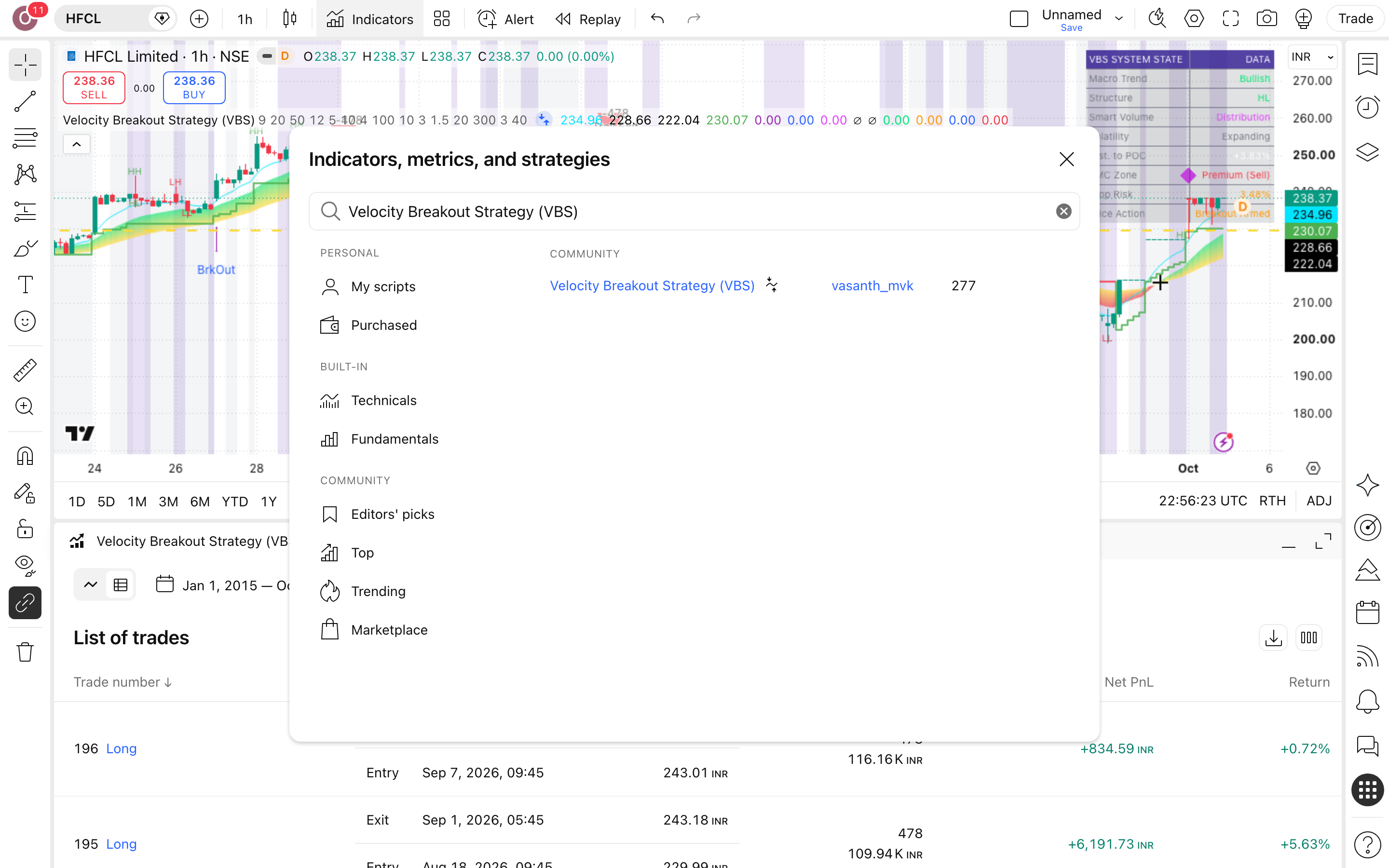Click the 238.36 BUY button
The width and height of the screenshot is (1389, 868).
click(194, 87)
